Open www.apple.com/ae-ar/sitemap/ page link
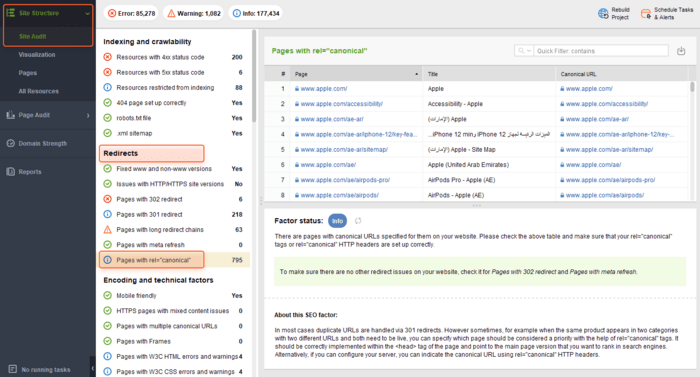Screen dimensions: 700x377 pos(344,150)
